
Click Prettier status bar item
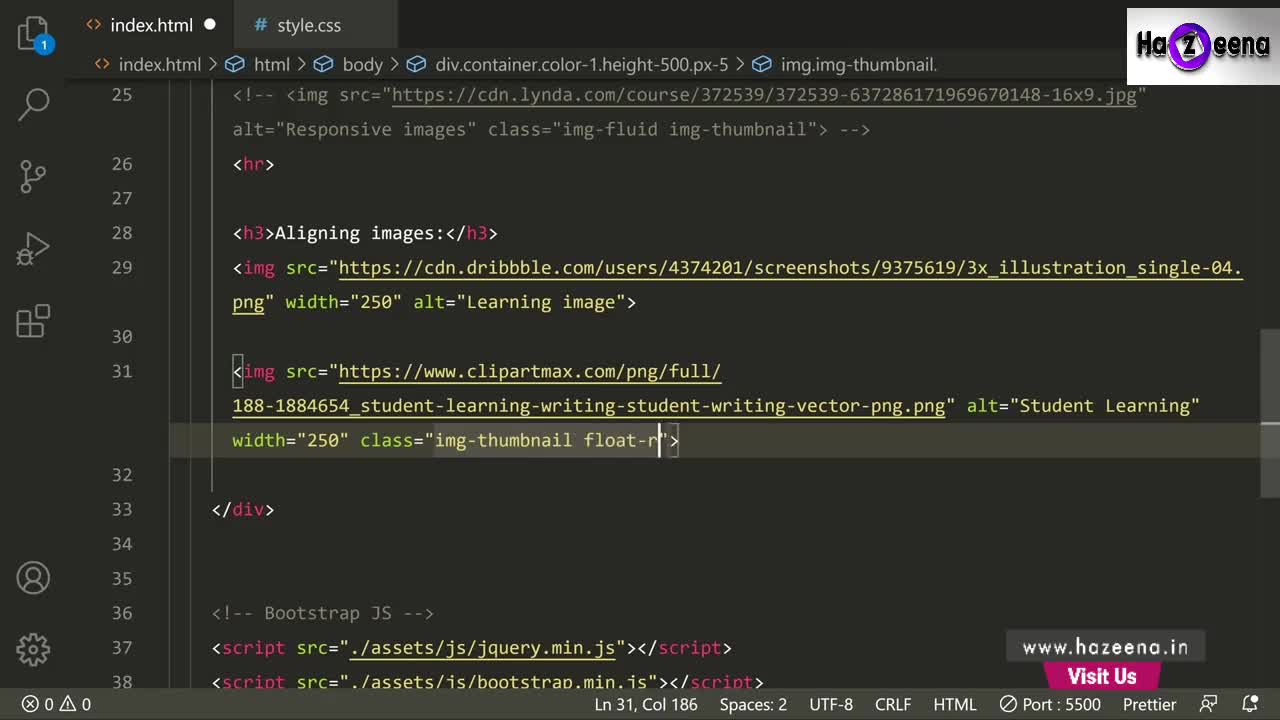coord(1149,704)
